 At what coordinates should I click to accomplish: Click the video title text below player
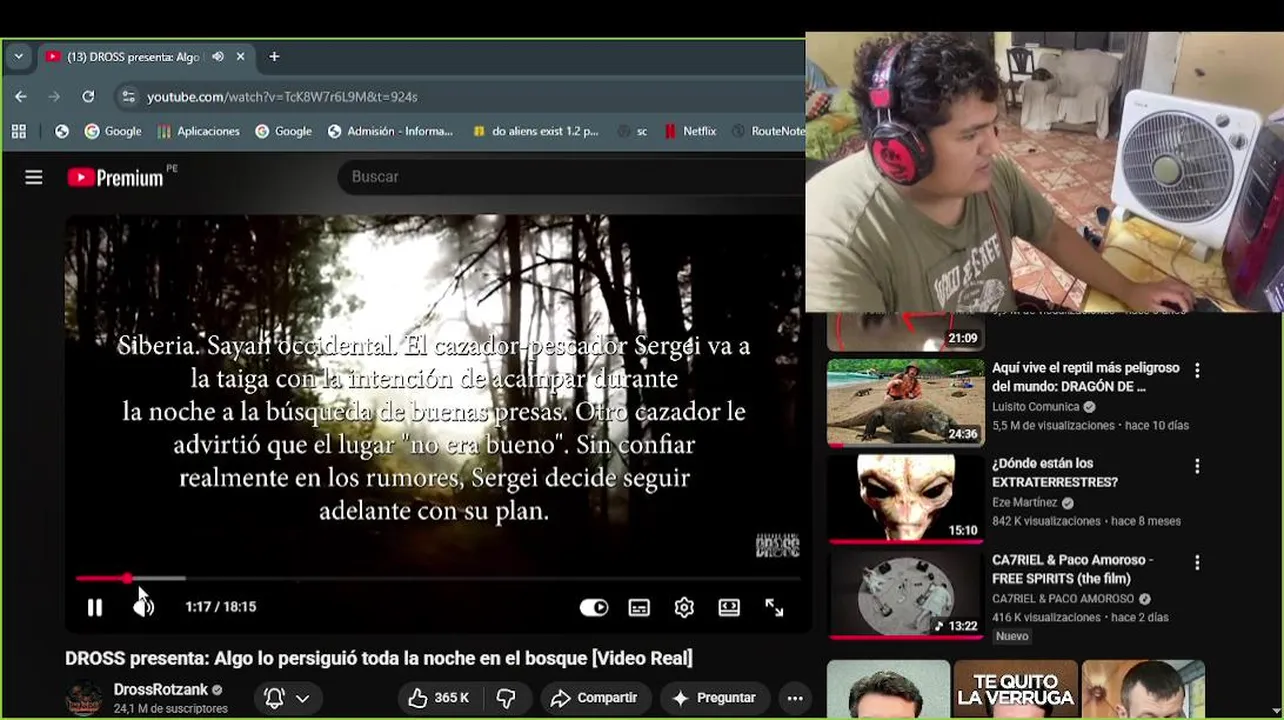379,658
